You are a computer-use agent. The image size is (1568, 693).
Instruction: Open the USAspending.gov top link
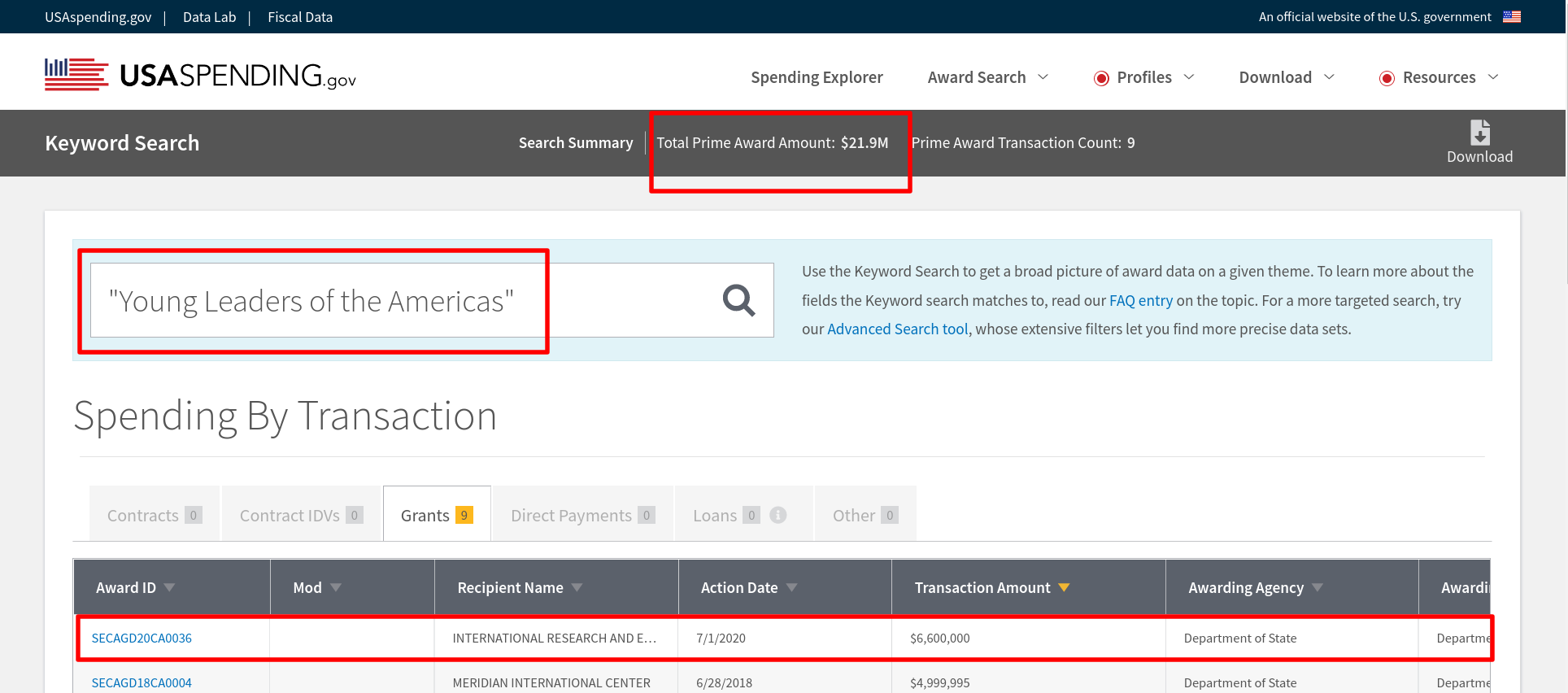tap(98, 17)
